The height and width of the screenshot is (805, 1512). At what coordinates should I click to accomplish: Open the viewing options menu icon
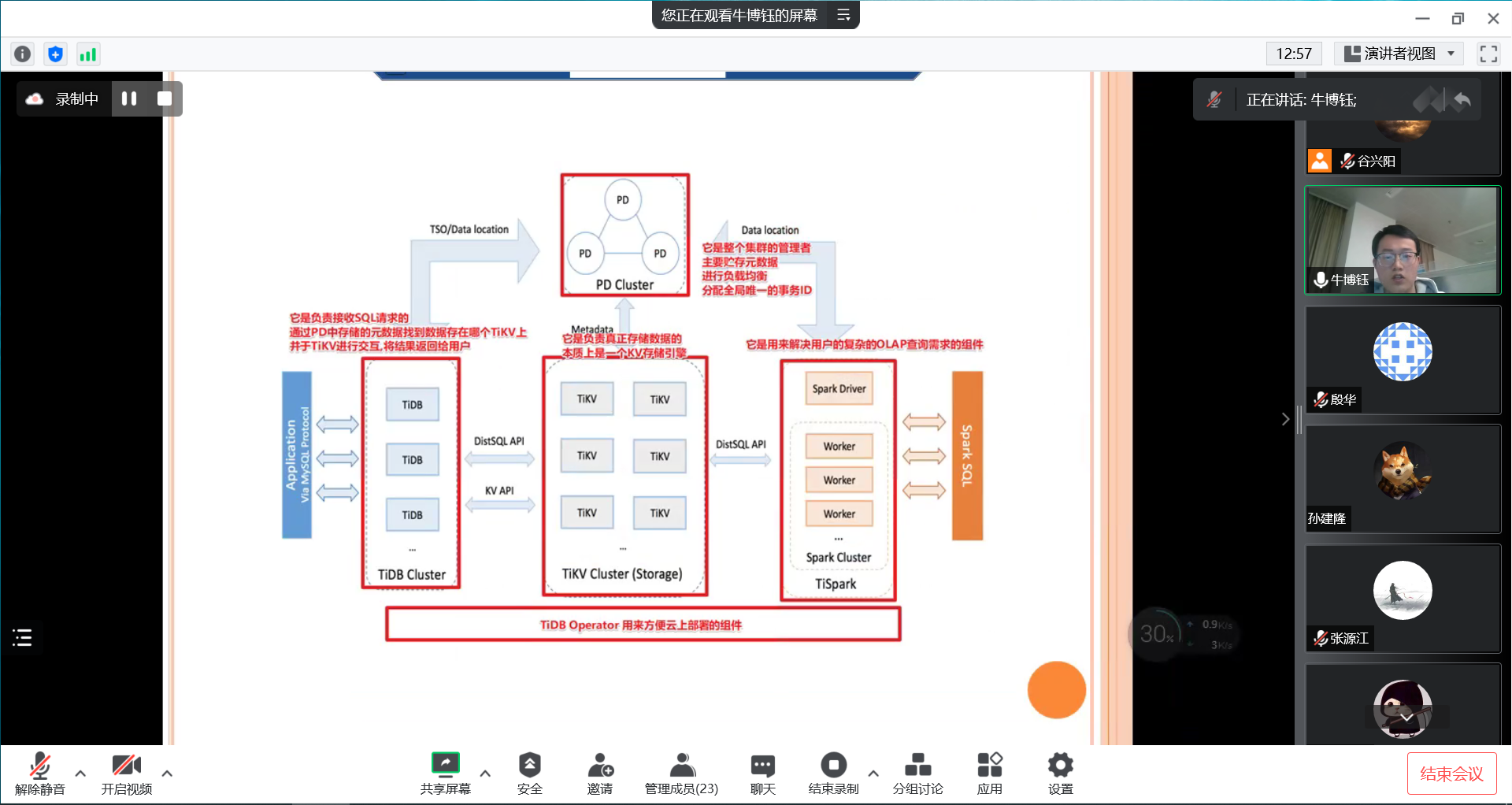coord(843,15)
